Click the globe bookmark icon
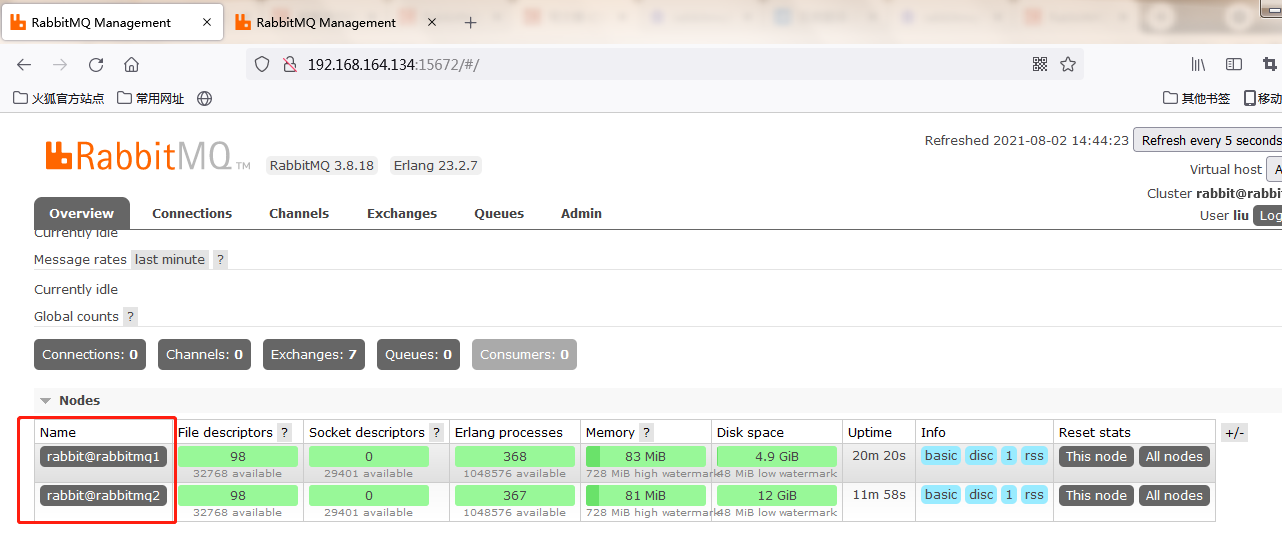This screenshot has height=539, width=1282. (x=205, y=98)
